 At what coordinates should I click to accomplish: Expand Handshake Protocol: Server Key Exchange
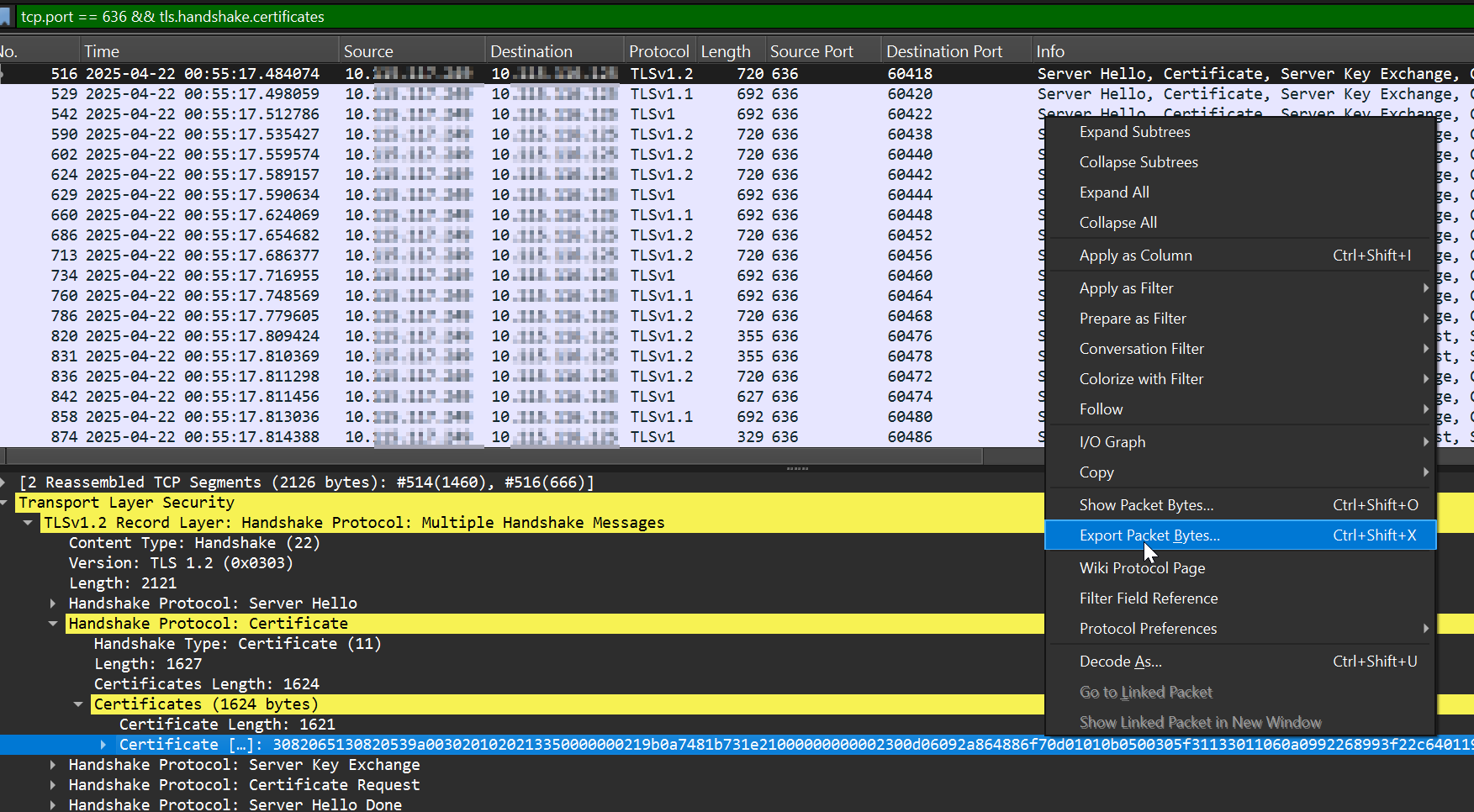[x=52, y=764]
